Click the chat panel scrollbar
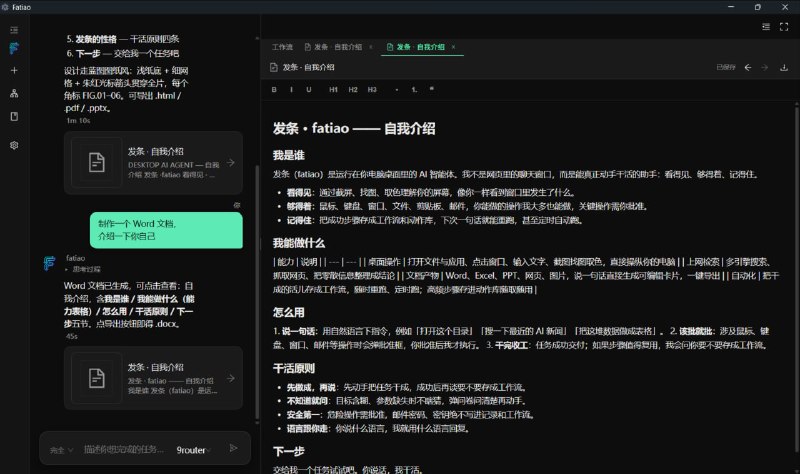The height and width of the screenshot is (474, 800). click(x=257, y=292)
